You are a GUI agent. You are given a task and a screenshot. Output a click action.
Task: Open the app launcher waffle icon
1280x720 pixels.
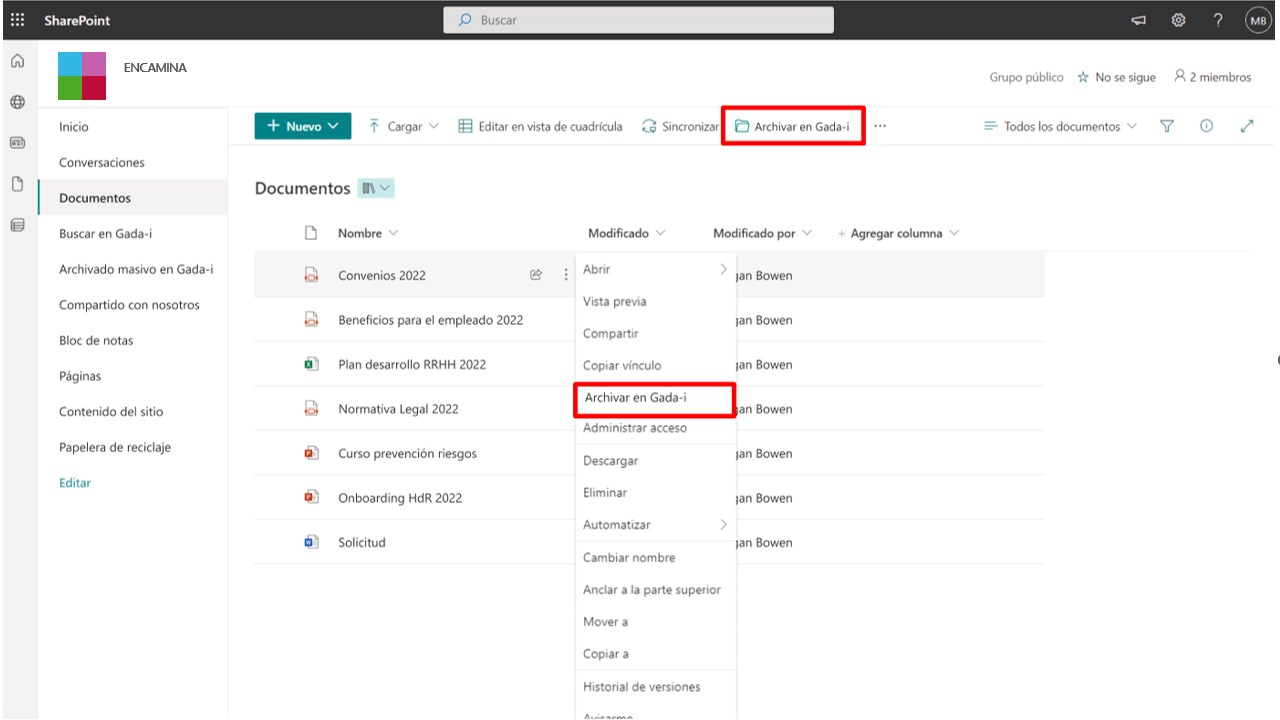pos(18,20)
